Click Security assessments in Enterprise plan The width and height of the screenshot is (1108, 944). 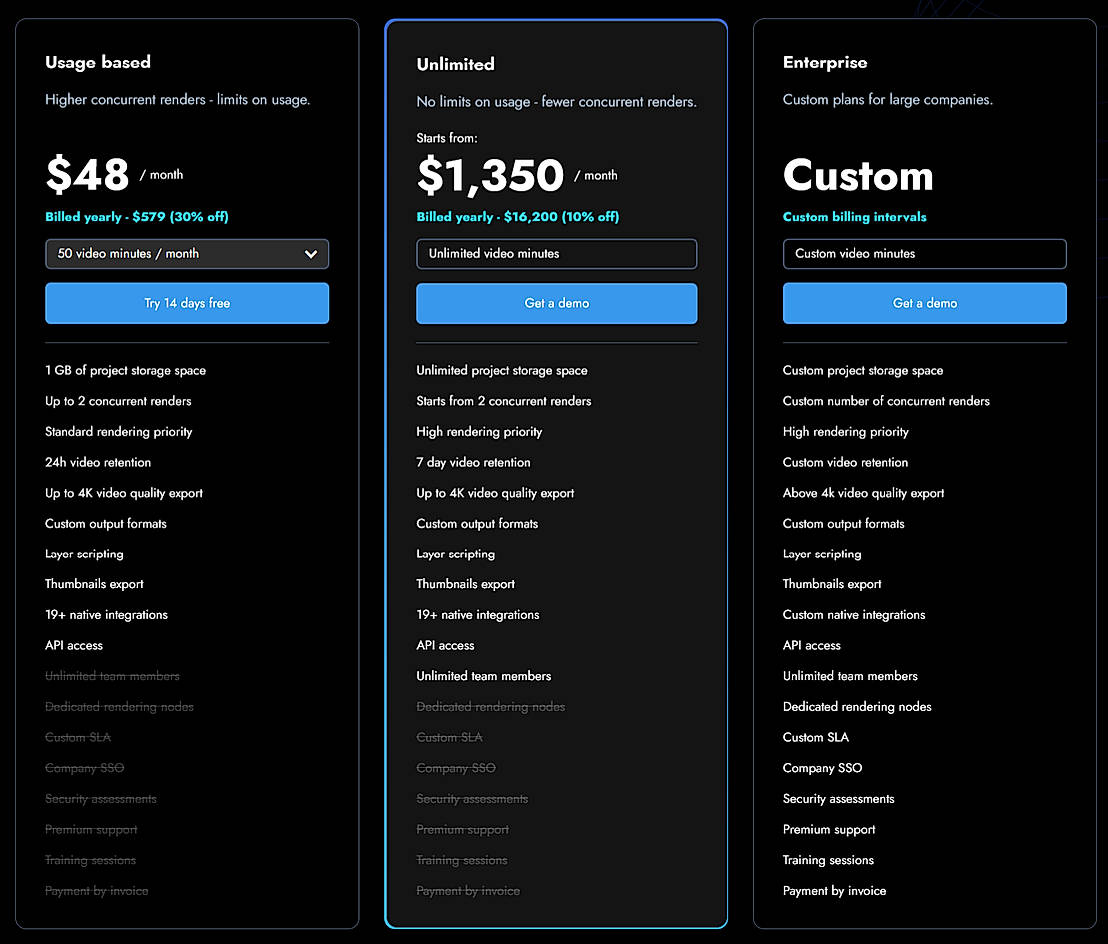[x=838, y=799]
